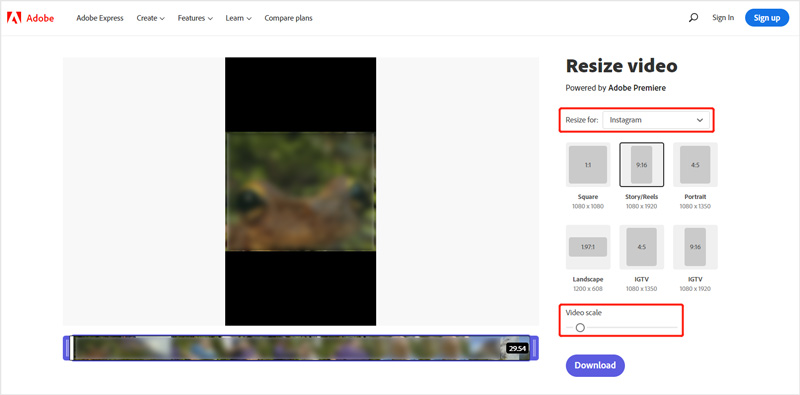Select the Portrait 4:5 preset
Image resolution: width=800 pixels, height=395 pixels.
pyautogui.click(x=695, y=165)
